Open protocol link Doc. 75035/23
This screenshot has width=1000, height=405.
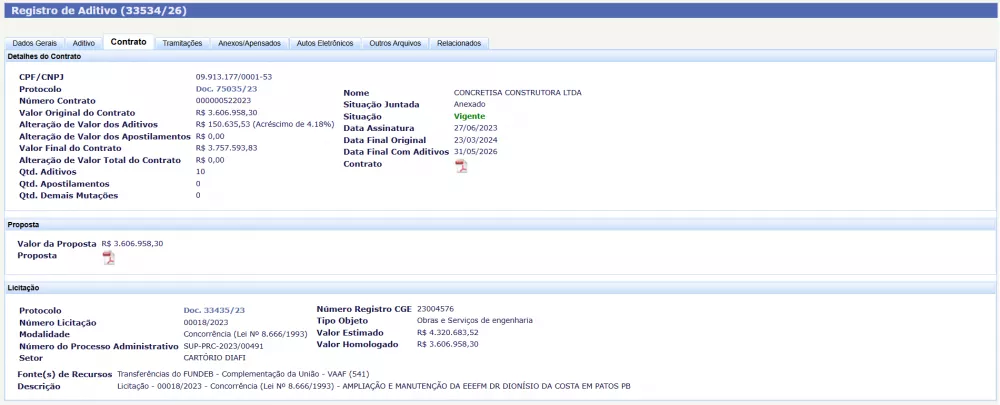point(220,89)
